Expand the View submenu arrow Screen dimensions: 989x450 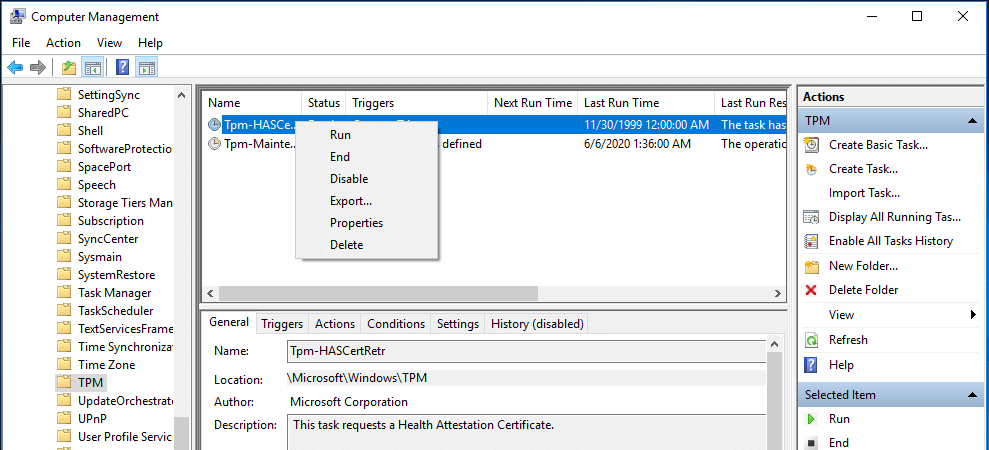point(973,315)
